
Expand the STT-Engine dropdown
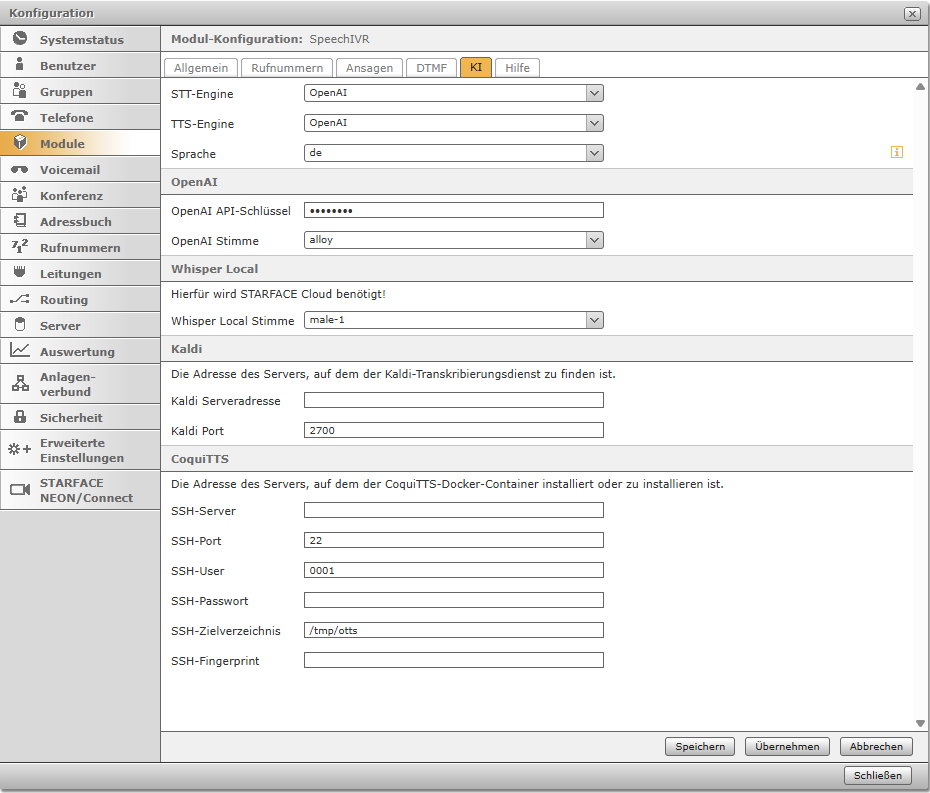594,93
